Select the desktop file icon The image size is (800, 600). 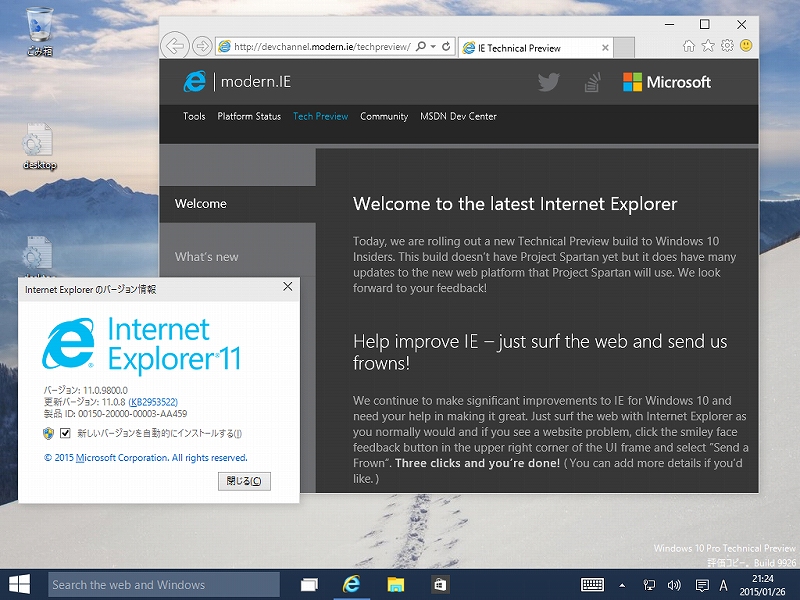click(39, 147)
